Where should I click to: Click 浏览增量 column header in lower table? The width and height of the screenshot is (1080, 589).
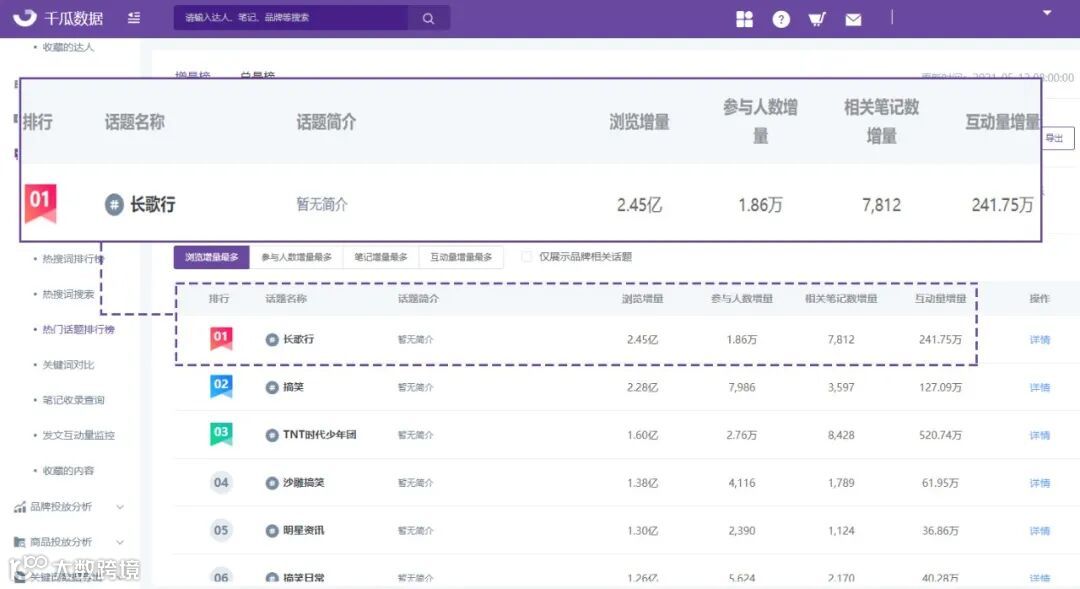[643, 298]
